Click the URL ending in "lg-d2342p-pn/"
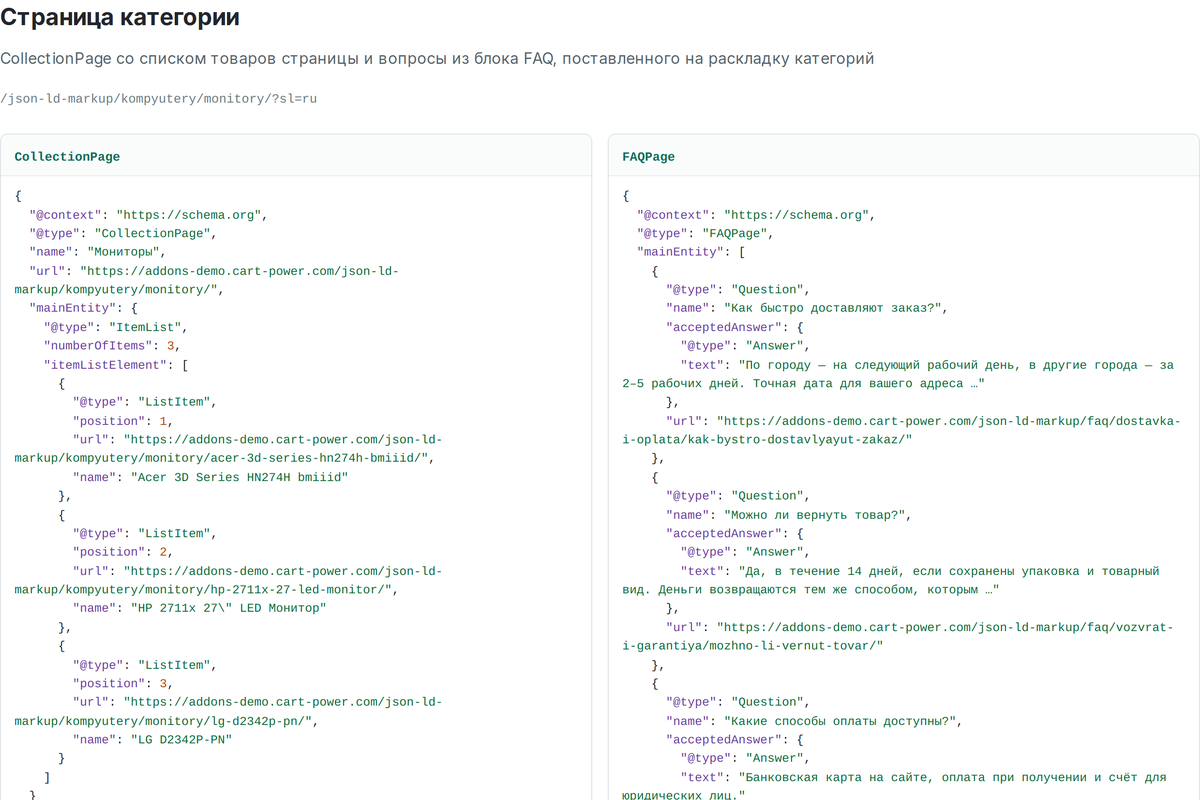 pyautogui.click(x=228, y=712)
